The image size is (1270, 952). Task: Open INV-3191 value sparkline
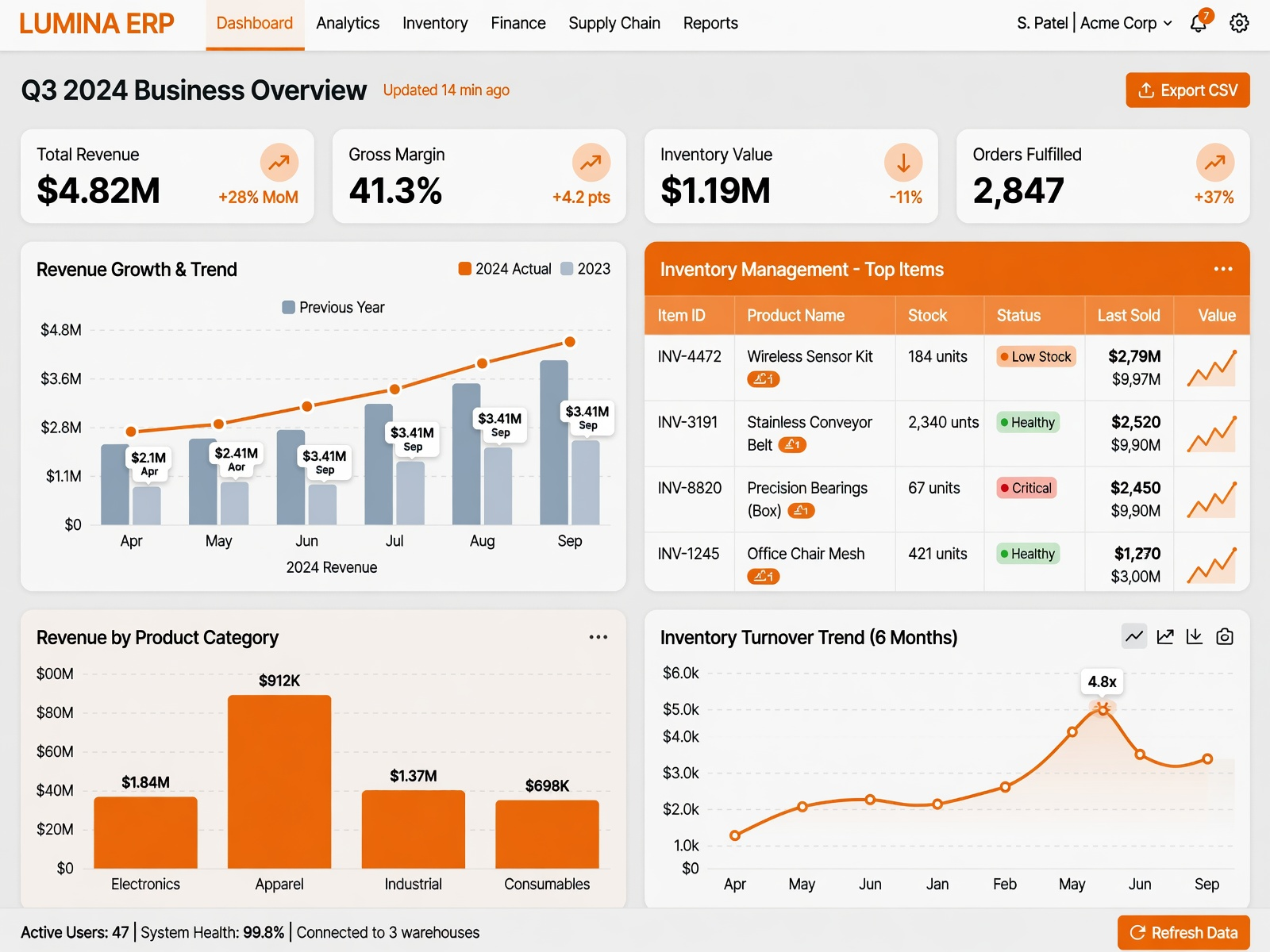coord(1212,434)
